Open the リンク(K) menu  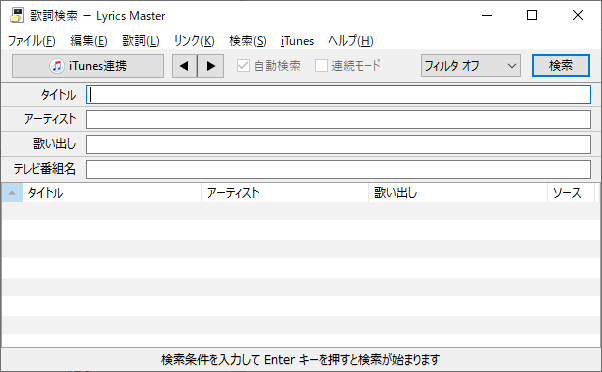point(194,41)
